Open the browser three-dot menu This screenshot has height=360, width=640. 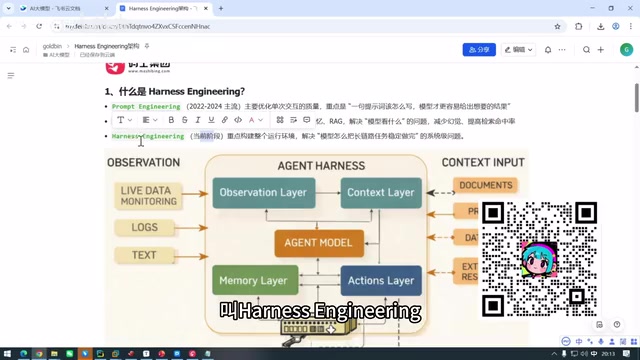[x=631, y=27]
